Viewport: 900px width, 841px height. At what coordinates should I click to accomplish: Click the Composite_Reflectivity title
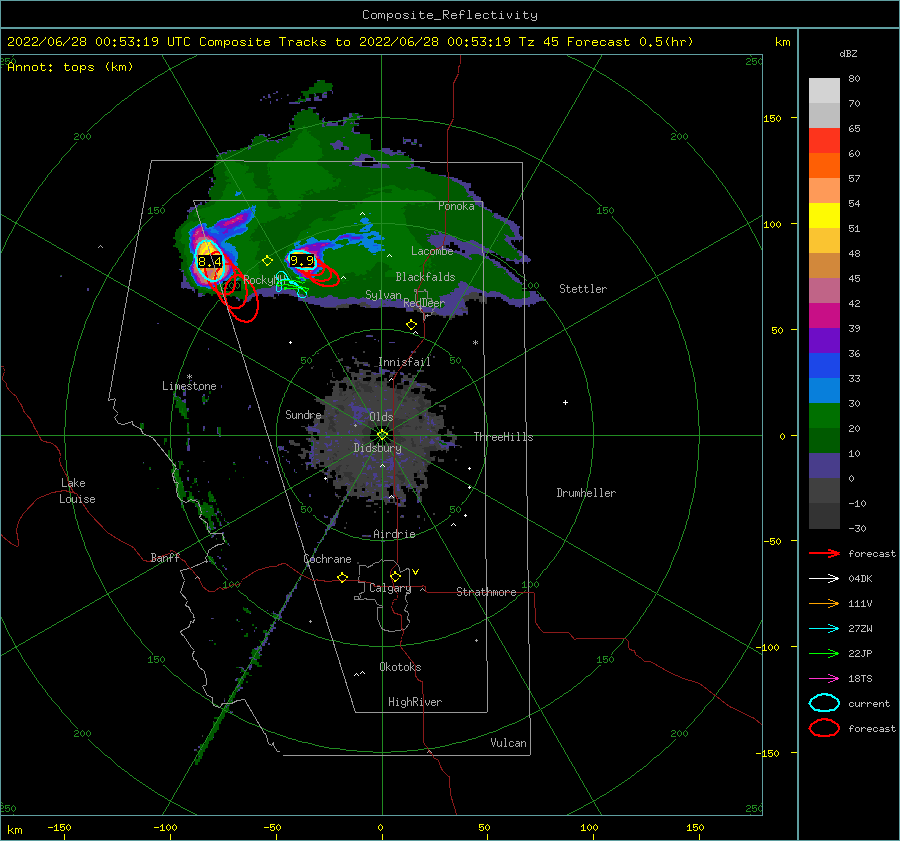click(x=450, y=15)
